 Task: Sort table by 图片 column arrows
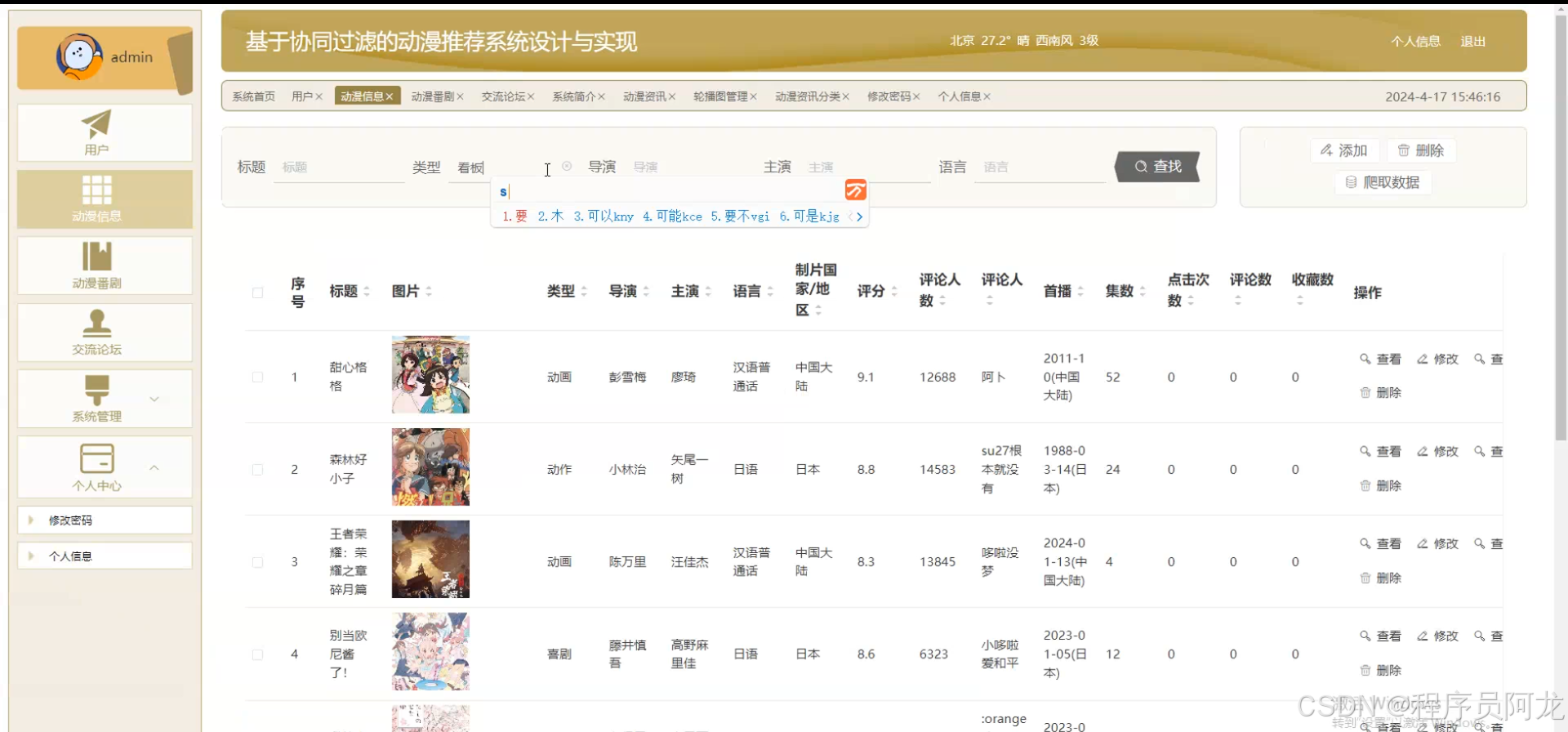429,291
